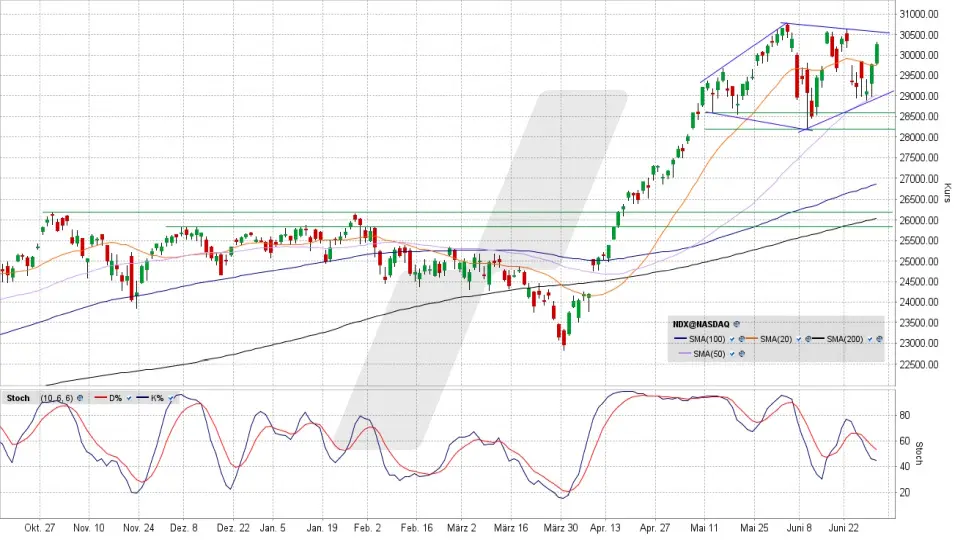The width and height of the screenshot is (960, 540).
Task: Toggle SMA(200) line checkmark
Action: click(869, 339)
